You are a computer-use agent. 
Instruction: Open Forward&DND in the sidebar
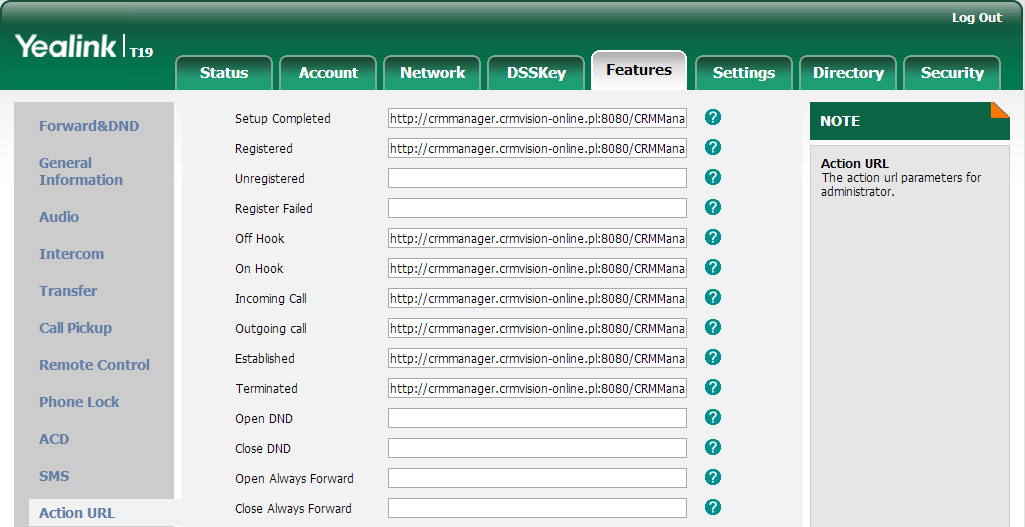click(89, 126)
